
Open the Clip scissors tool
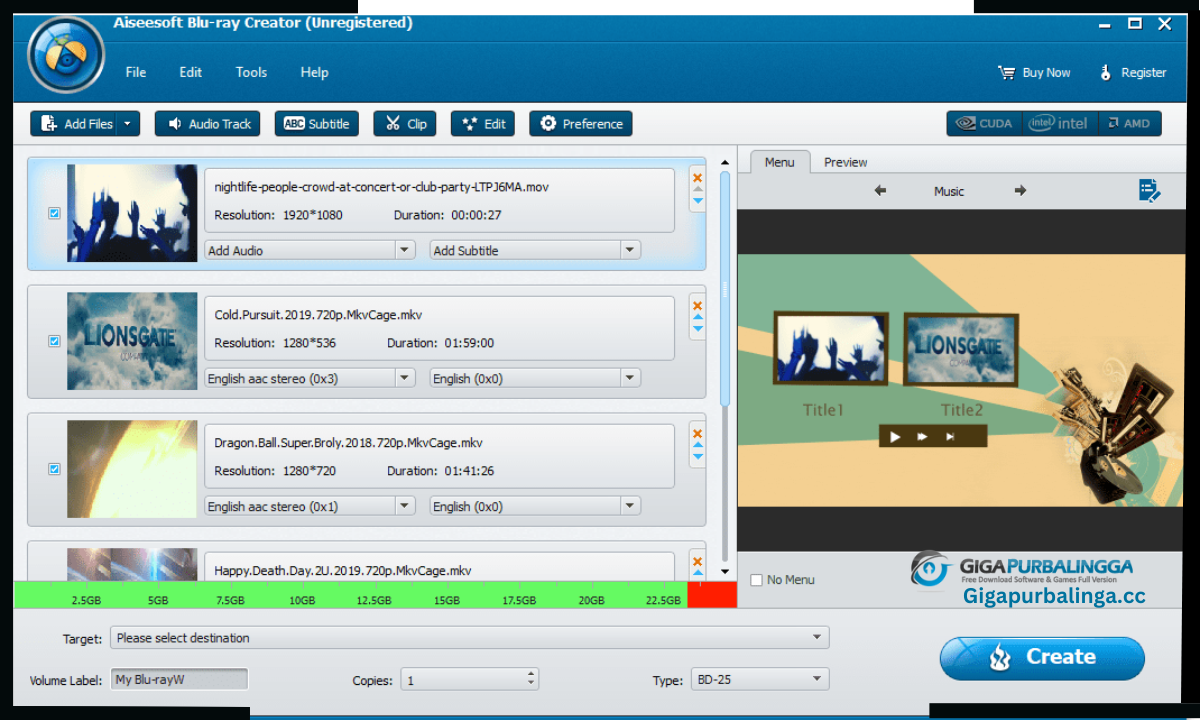[405, 124]
